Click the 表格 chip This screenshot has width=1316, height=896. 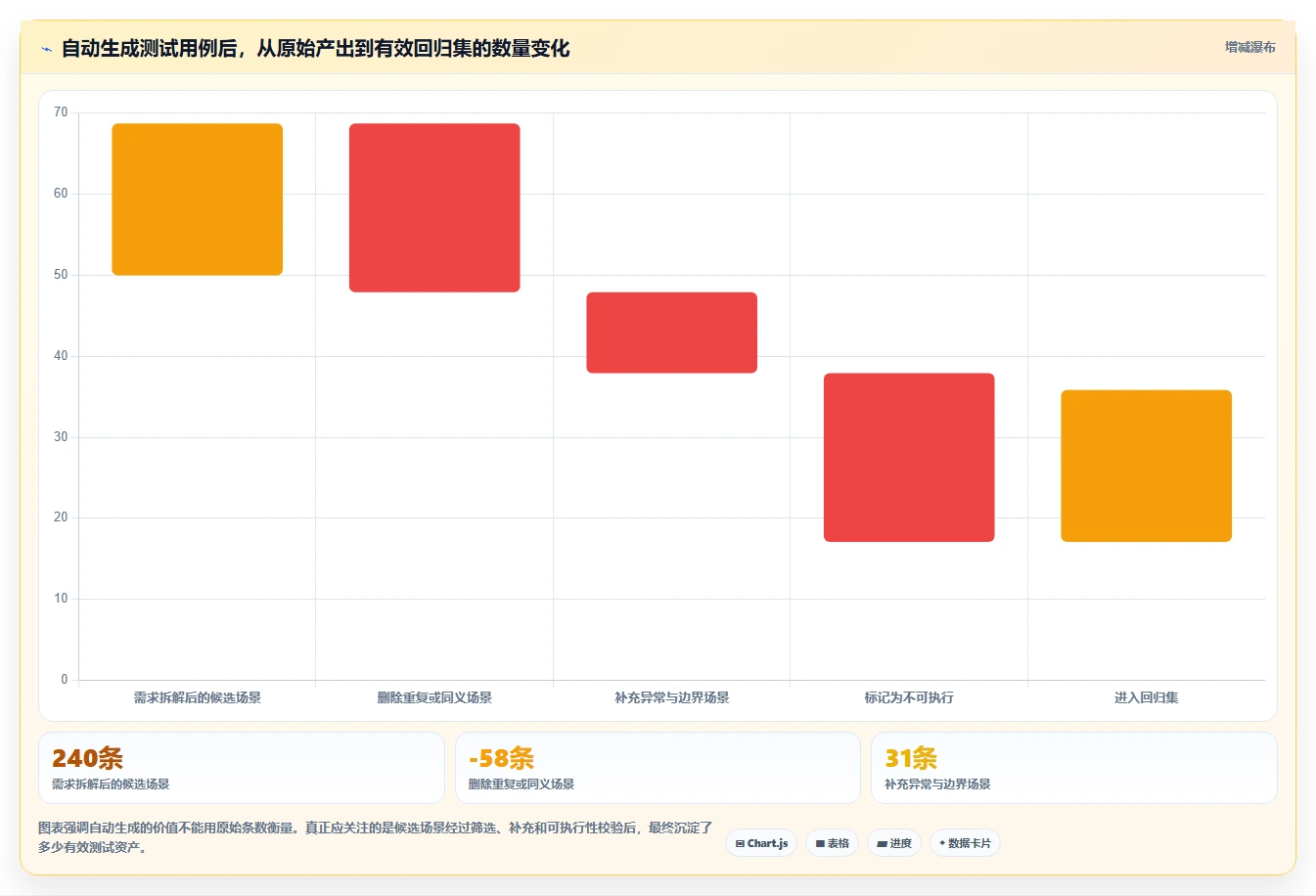[x=832, y=843]
